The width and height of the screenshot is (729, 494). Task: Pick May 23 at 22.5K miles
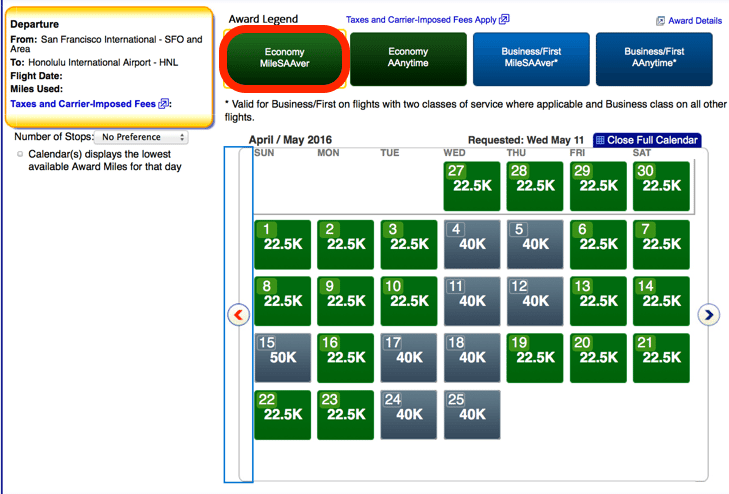[x=345, y=415]
